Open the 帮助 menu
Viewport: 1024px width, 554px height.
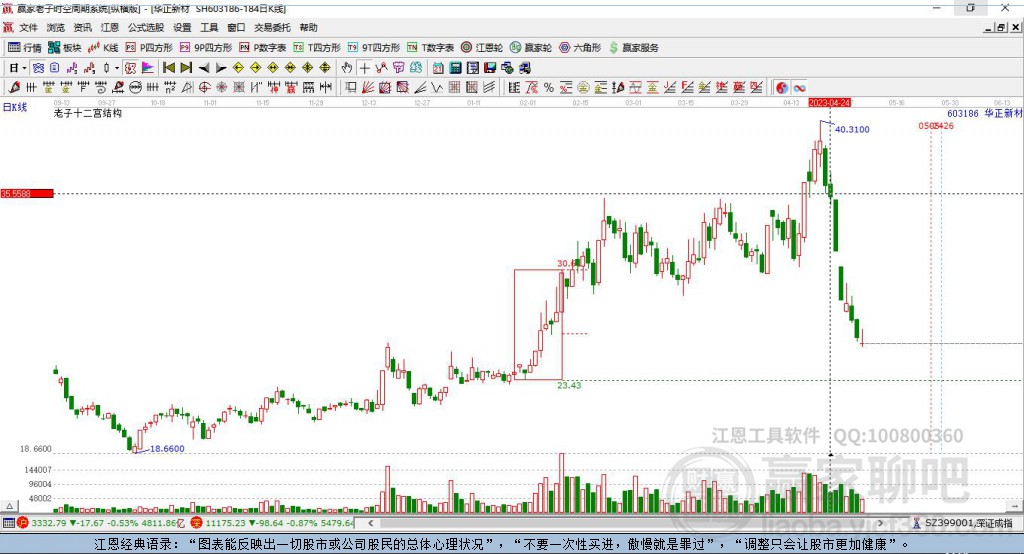click(x=308, y=27)
